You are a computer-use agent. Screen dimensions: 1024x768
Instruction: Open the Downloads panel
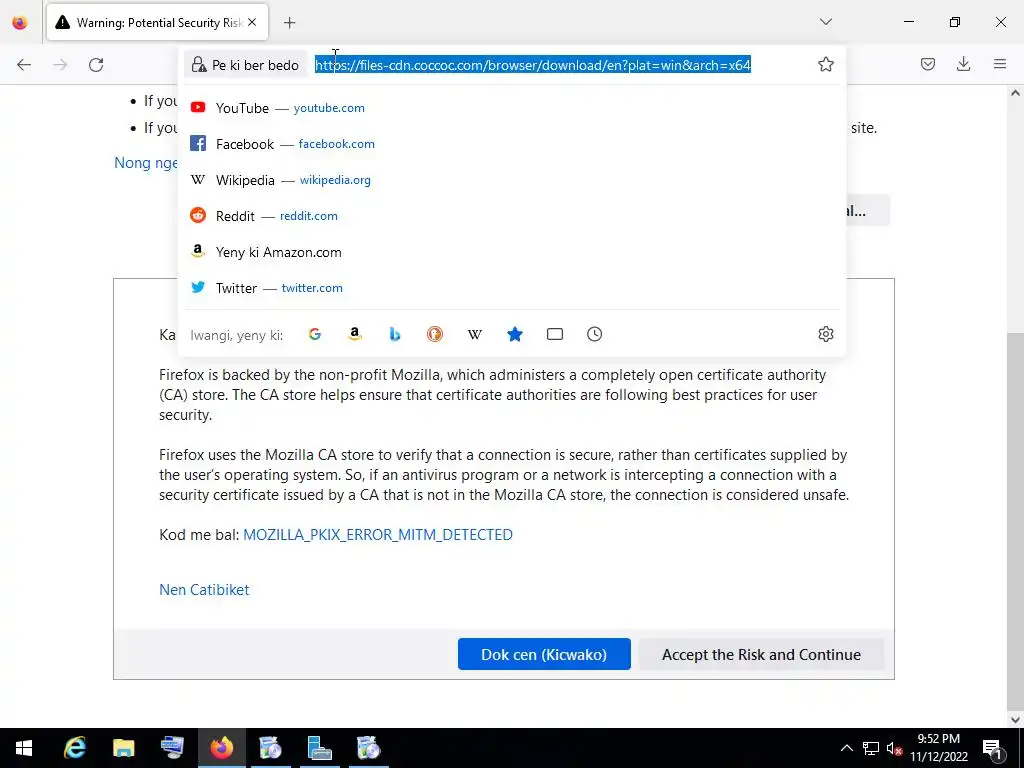tap(963, 64)
